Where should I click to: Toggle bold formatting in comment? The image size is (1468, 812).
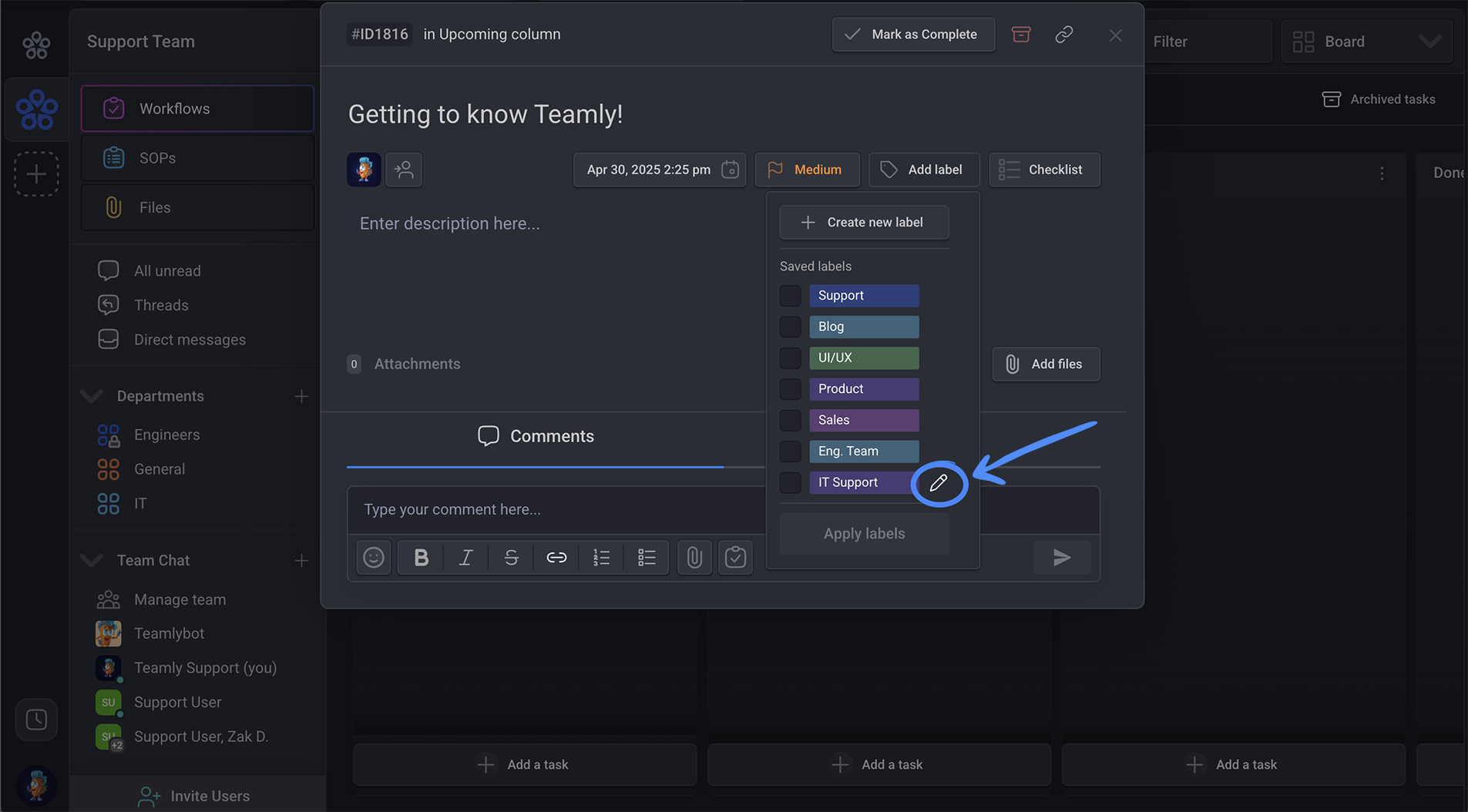[421, 558]
